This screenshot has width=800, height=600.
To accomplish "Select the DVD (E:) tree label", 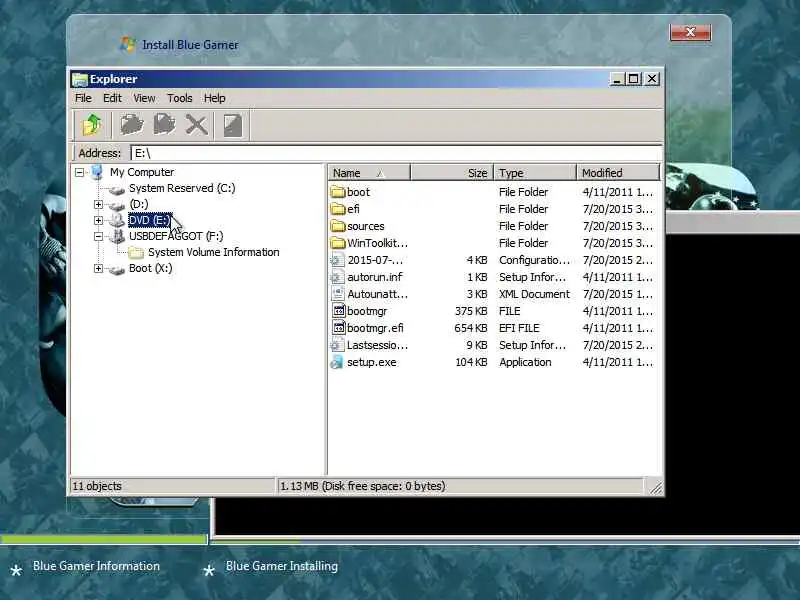I will coord(149,220).
